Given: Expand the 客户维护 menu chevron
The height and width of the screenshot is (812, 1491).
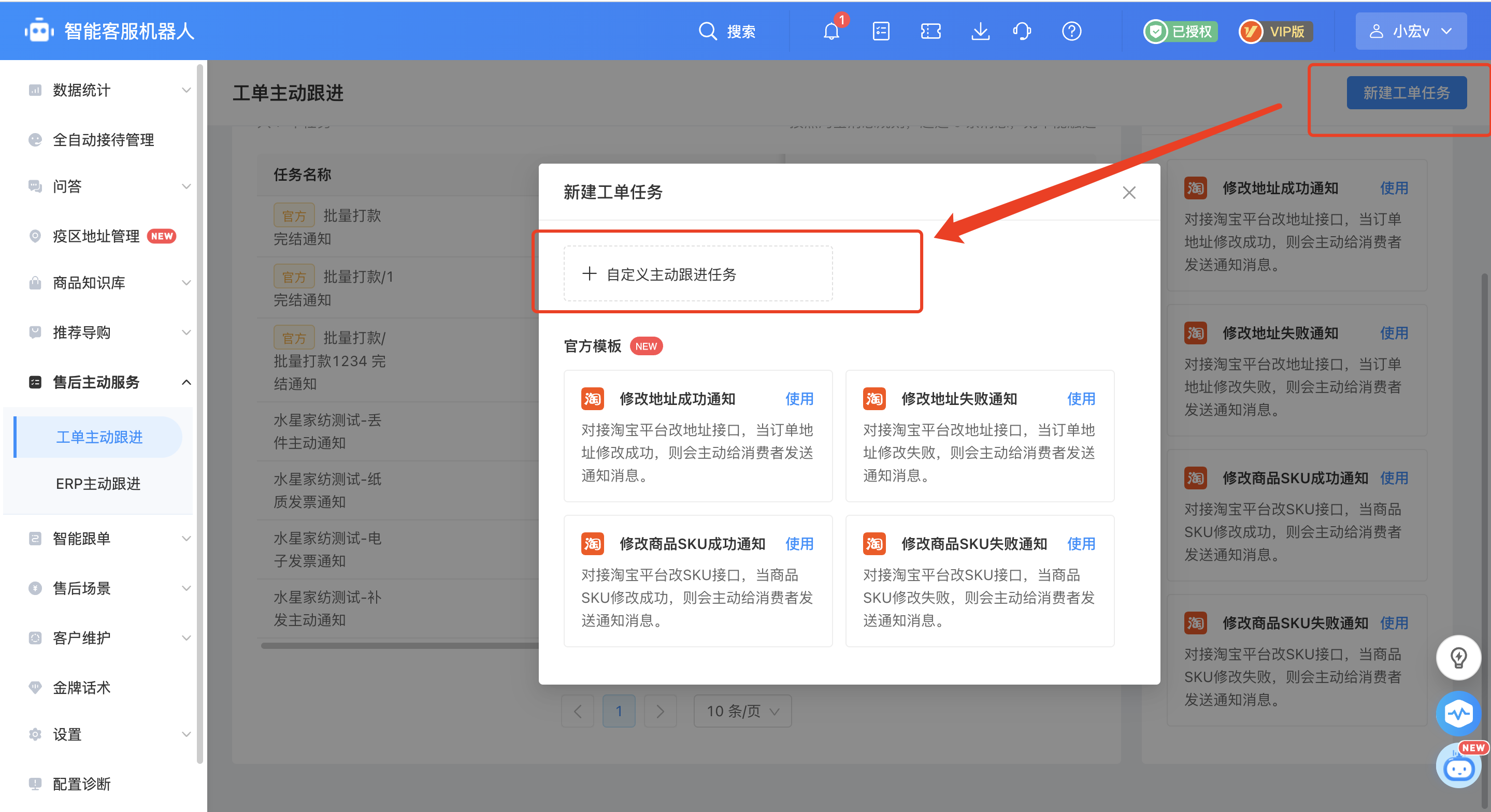Looking at the screenshot, I should [187, 638].
